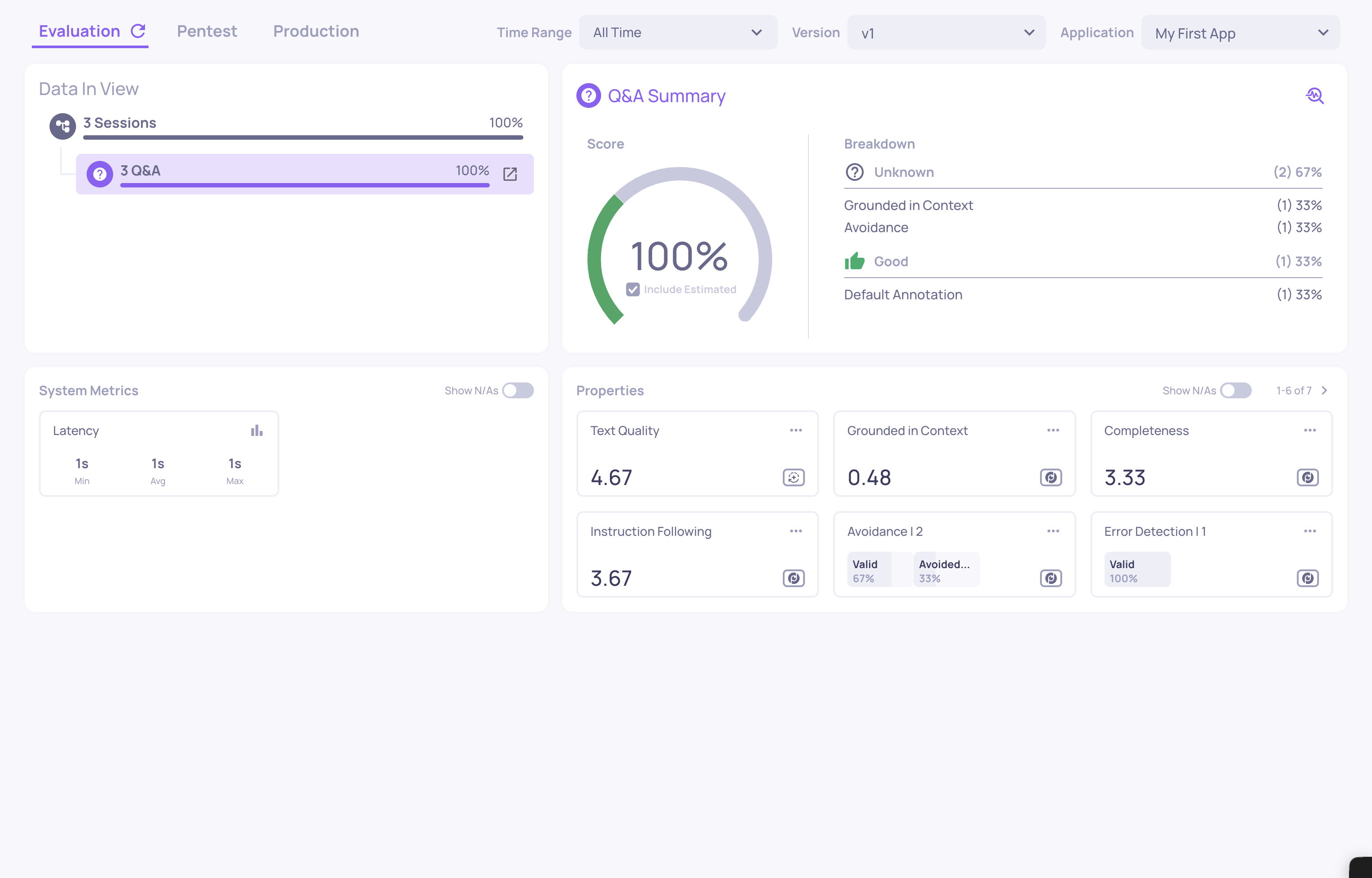Click the Sessions tree icon
This screenshot has height=878, width=1372.
click(x=63, y=126)
